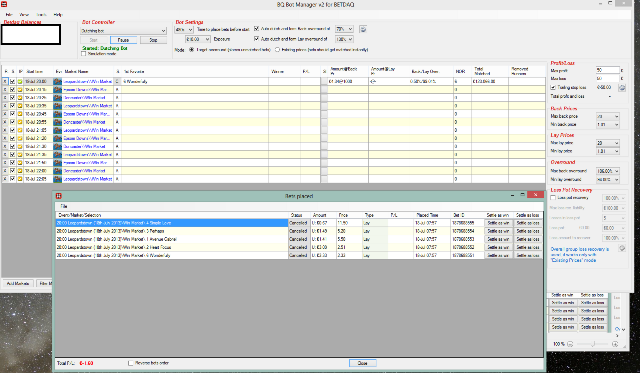
Task: Enable the Loss pot recovery checkbox
Action: click(x=553, y=198)
